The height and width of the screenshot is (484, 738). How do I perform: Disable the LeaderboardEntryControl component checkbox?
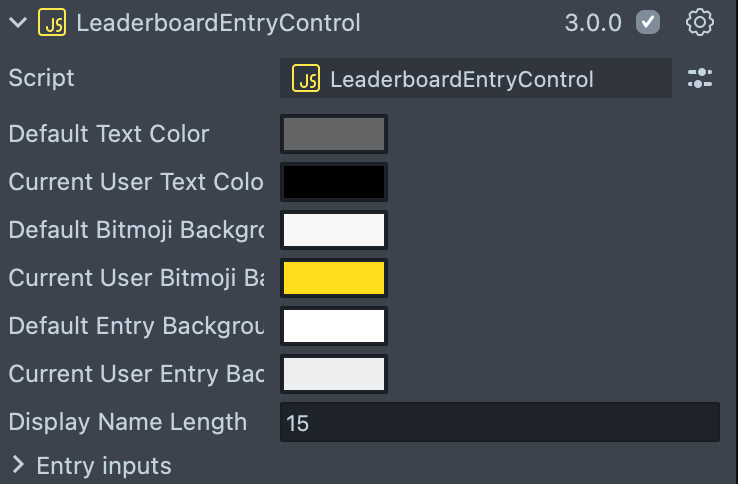click(648, 23)
